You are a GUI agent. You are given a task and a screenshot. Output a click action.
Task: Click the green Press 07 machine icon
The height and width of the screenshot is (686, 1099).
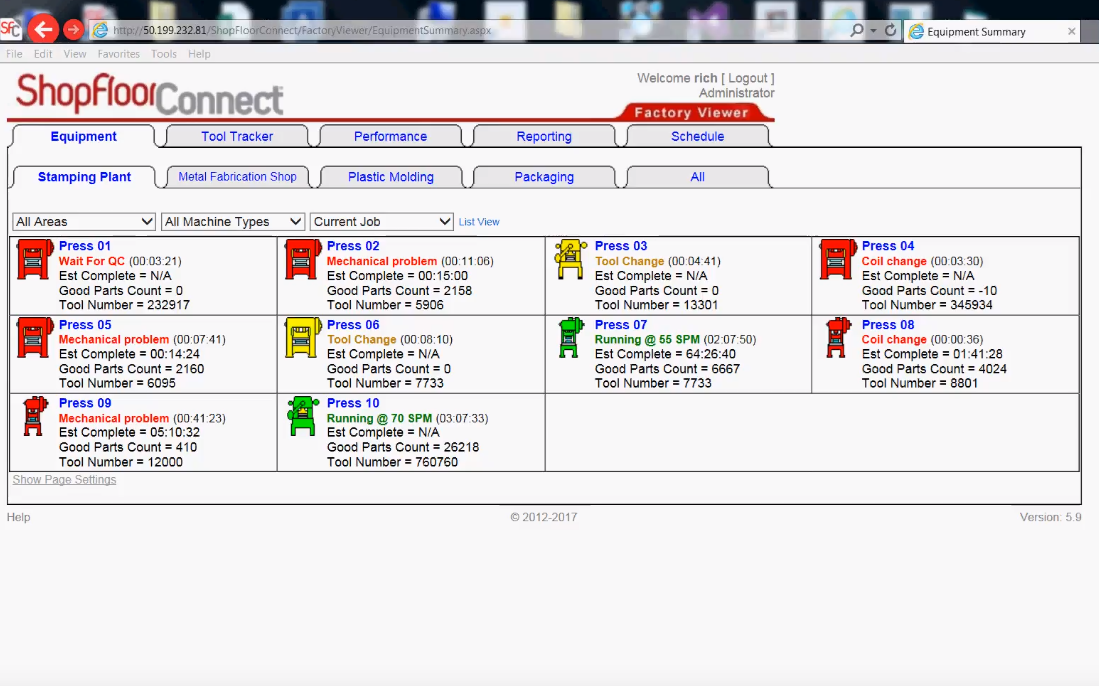pos(570,338)
